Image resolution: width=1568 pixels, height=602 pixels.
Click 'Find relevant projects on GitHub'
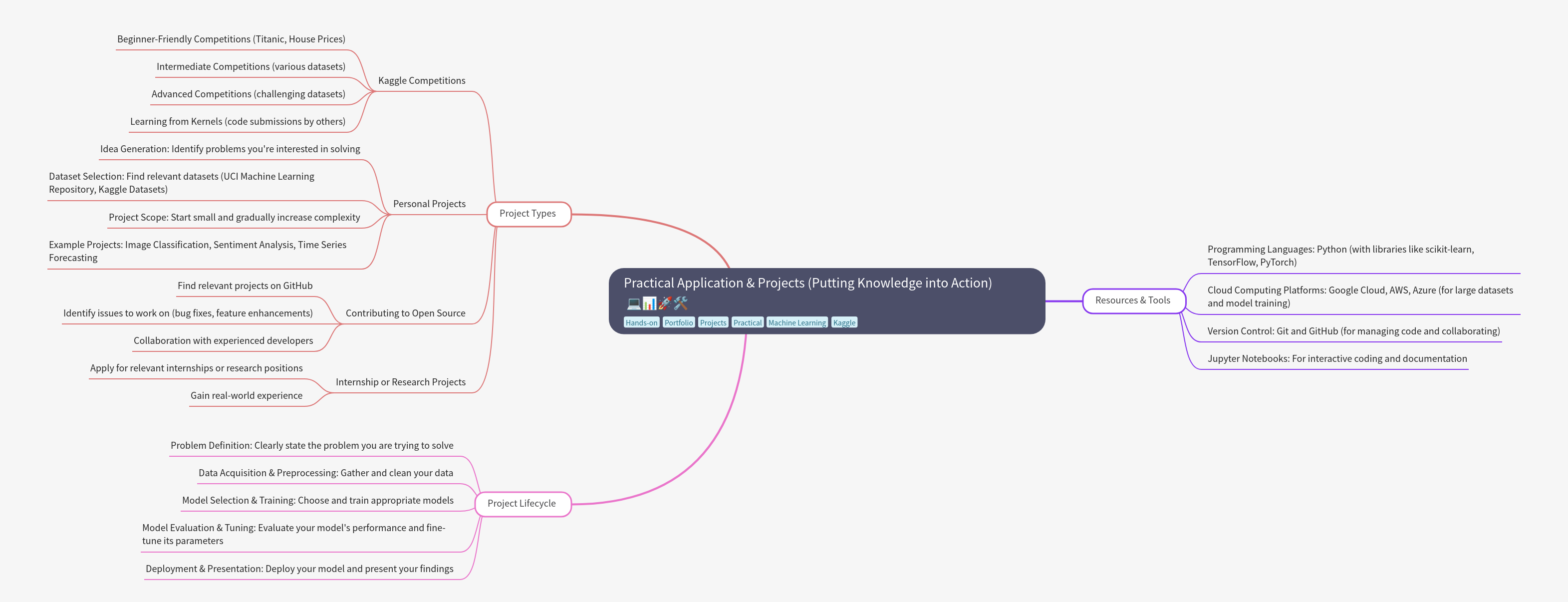246,286
